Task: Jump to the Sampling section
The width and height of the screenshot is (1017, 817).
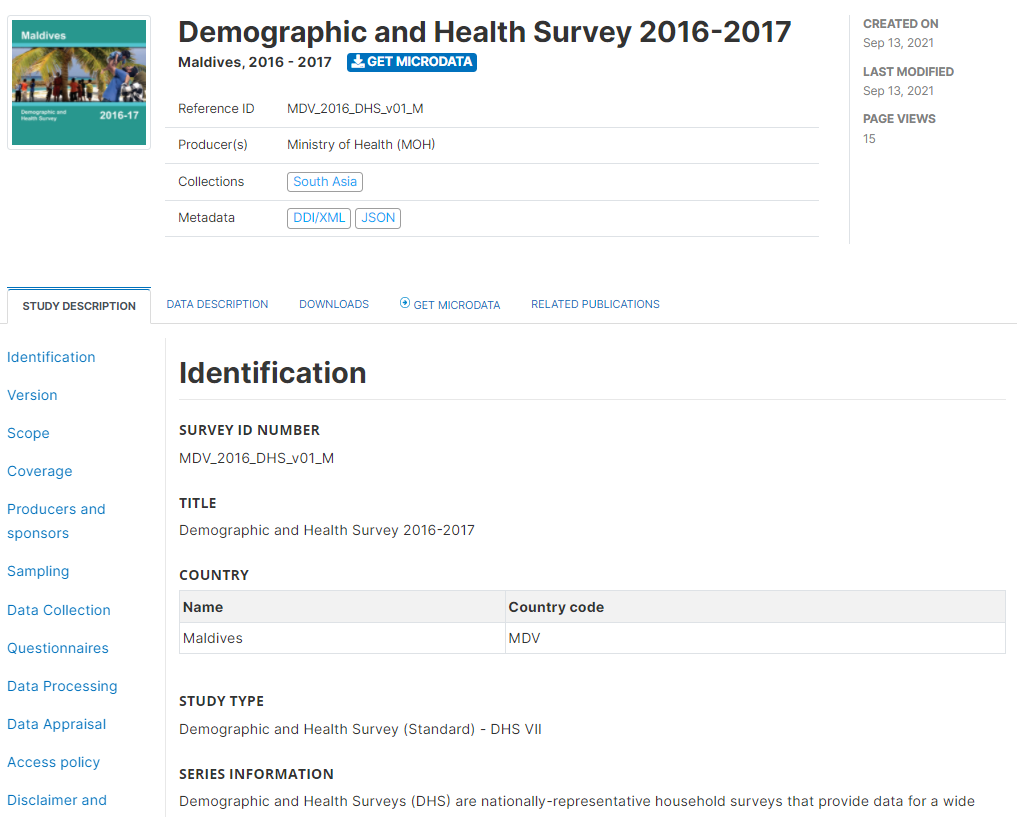Action: pyautogui.click(x=38, y=571)
